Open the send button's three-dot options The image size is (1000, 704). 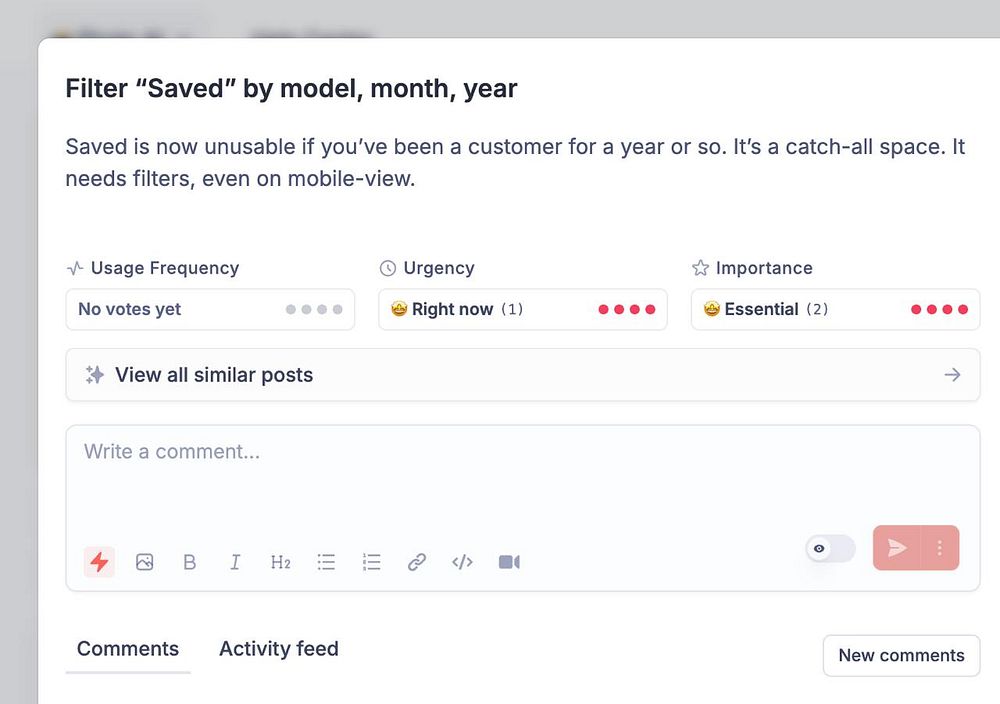point(940,548)
